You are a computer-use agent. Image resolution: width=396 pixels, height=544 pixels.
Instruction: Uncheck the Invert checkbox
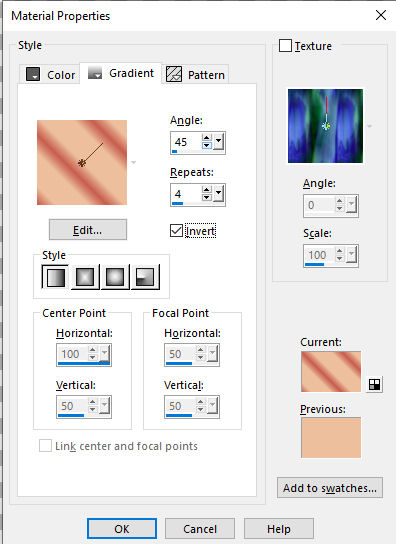coord(176,231)
